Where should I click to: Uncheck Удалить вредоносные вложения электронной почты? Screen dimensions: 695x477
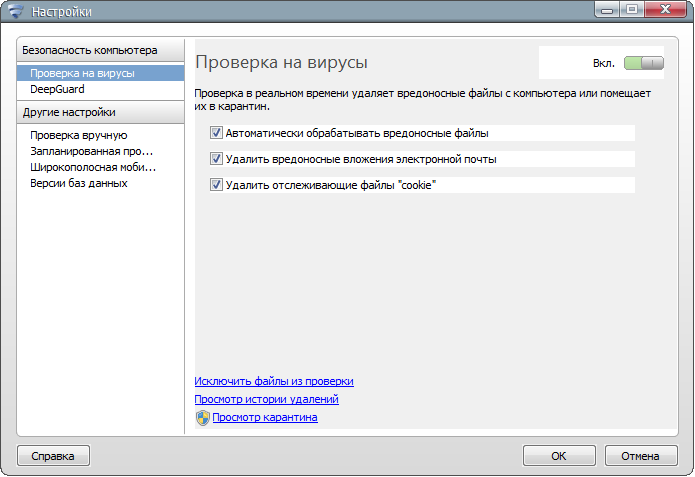tap(216, 159)
